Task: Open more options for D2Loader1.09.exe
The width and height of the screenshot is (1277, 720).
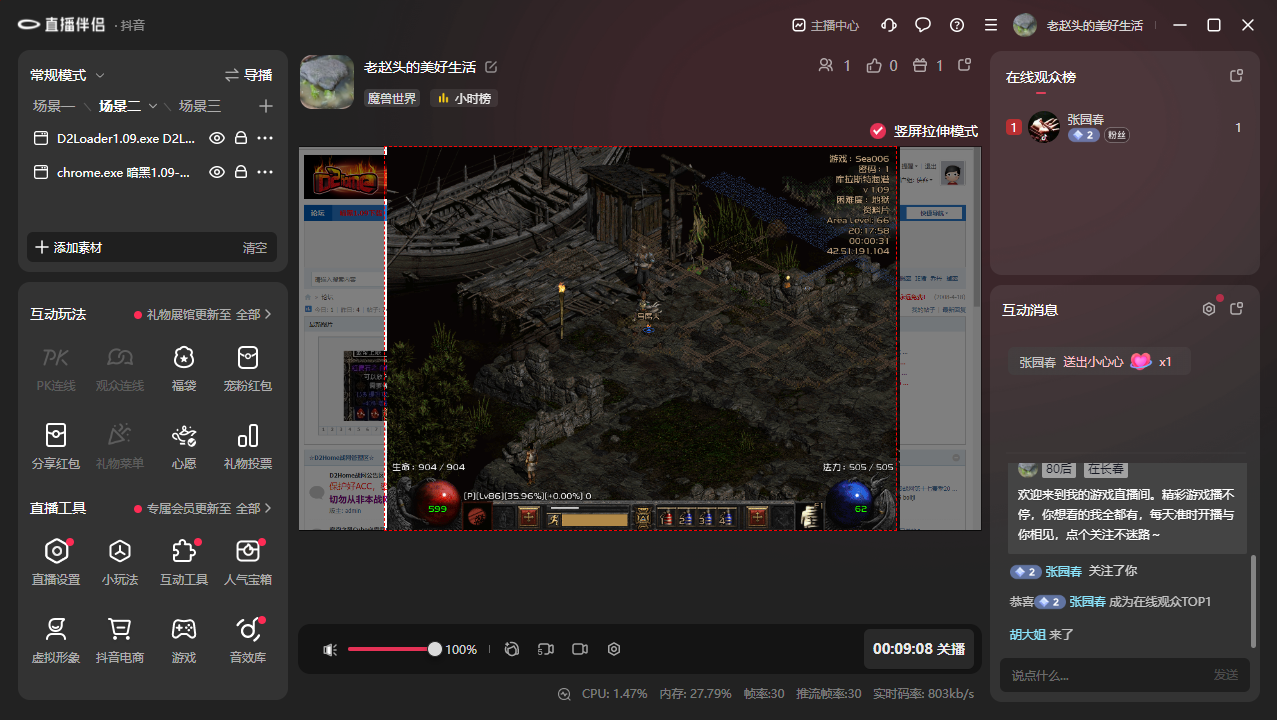Action: coord(265,138)
